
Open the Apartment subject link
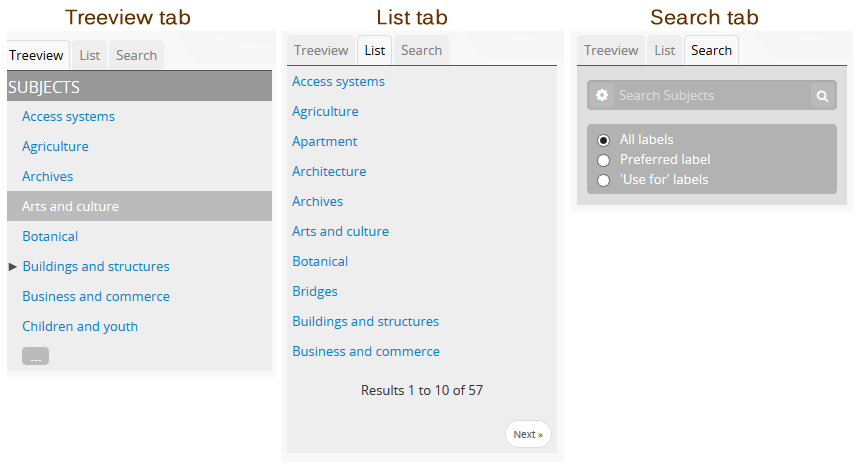[x=325, y=142]
